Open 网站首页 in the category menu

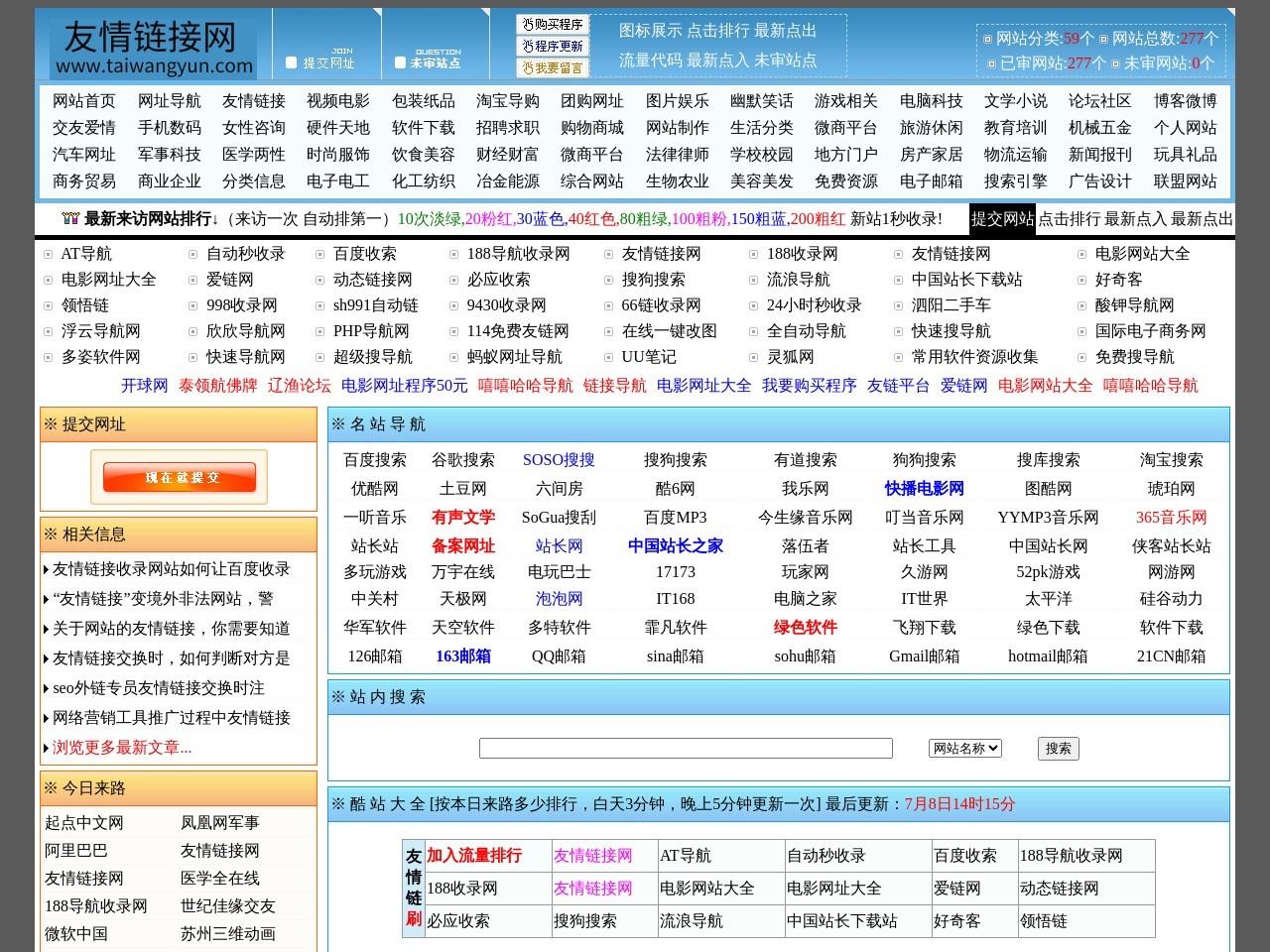(84, 101)
